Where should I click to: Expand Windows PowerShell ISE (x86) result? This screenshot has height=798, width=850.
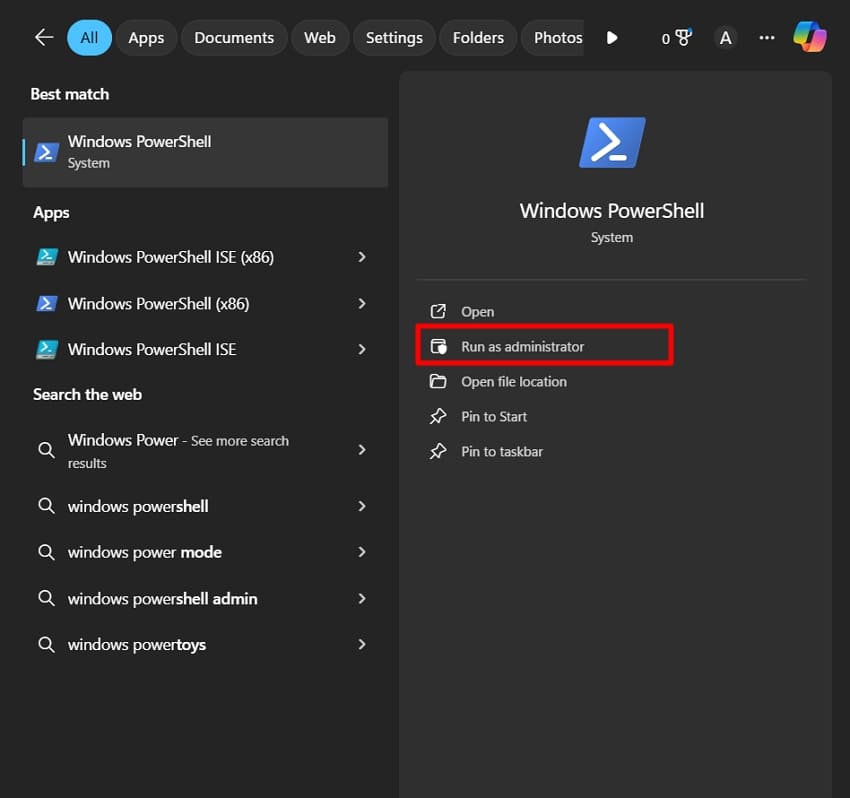[362, 257]
